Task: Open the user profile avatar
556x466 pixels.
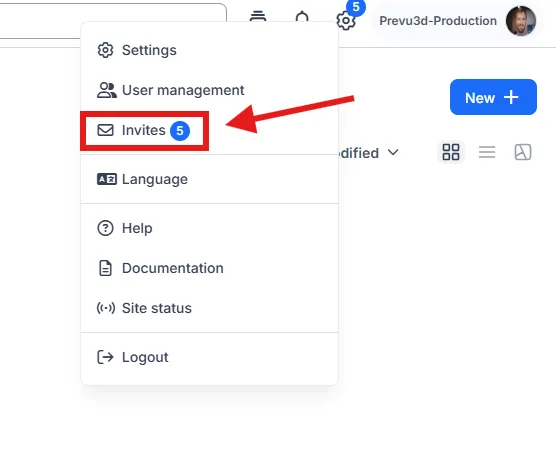Action: coord(521,21)
